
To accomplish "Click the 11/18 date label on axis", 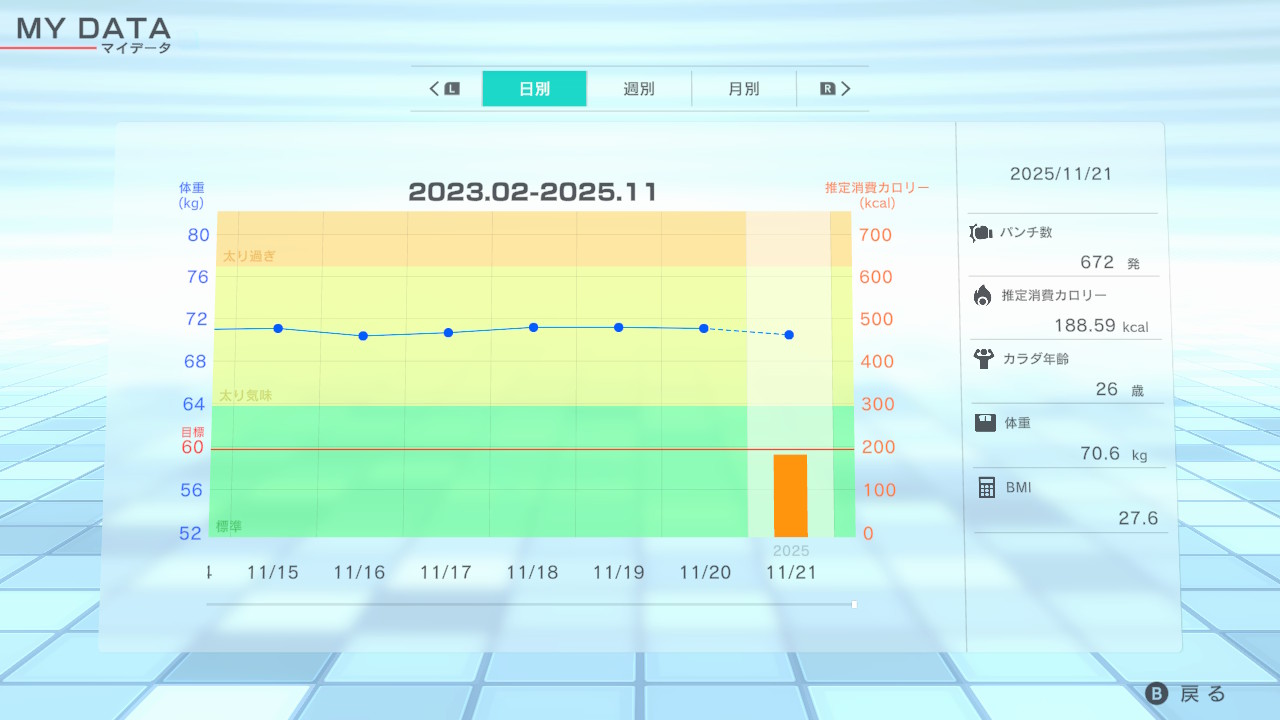I will (x=532, y=573).
